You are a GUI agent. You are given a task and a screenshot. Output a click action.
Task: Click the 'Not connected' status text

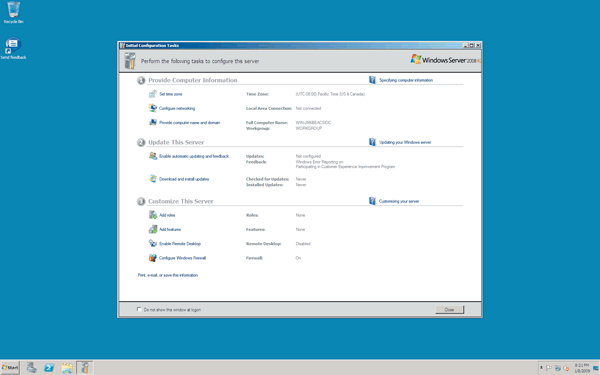click(x=308, y=108)
